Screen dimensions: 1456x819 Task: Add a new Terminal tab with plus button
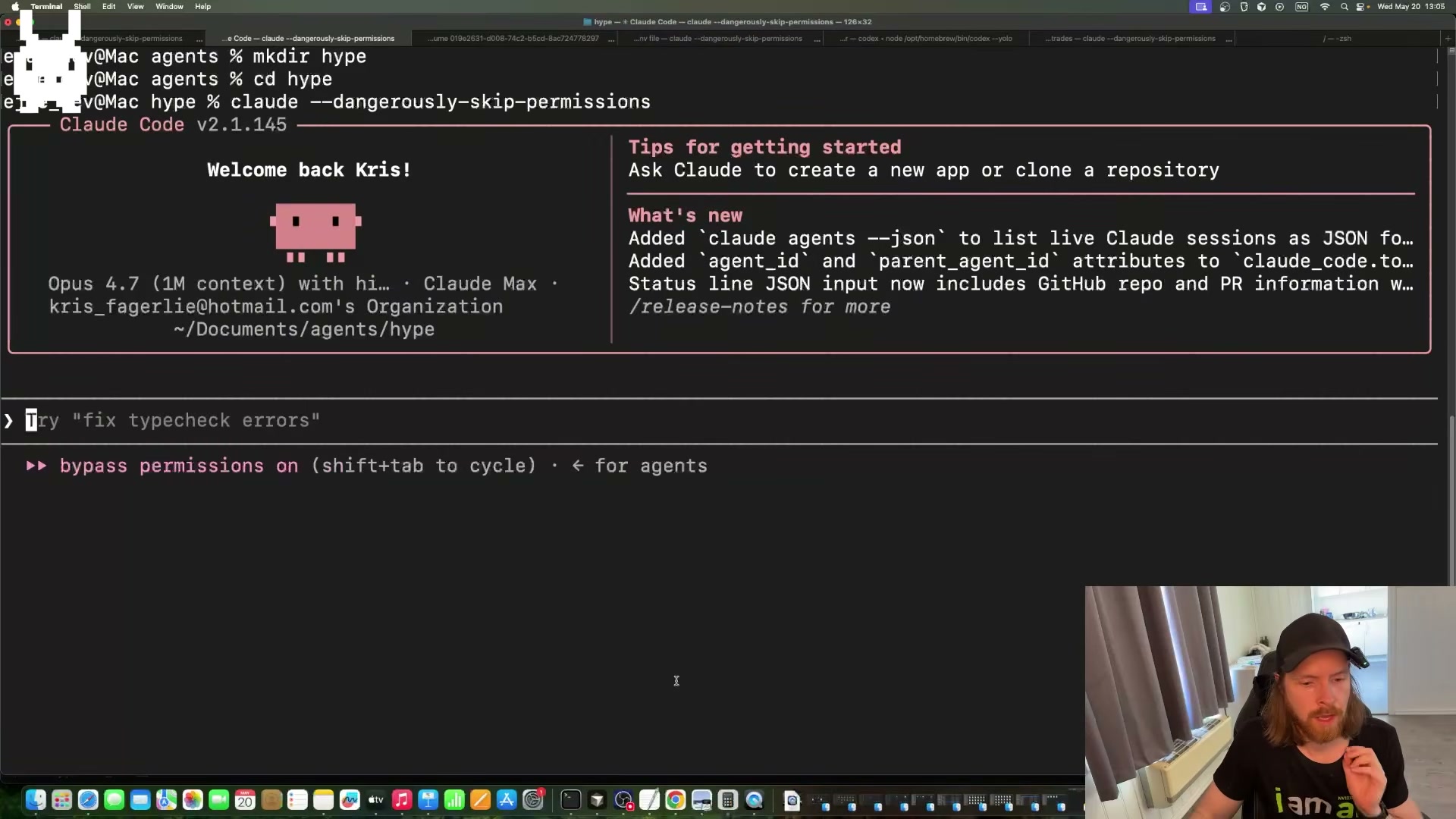(x=1448, y=38)
